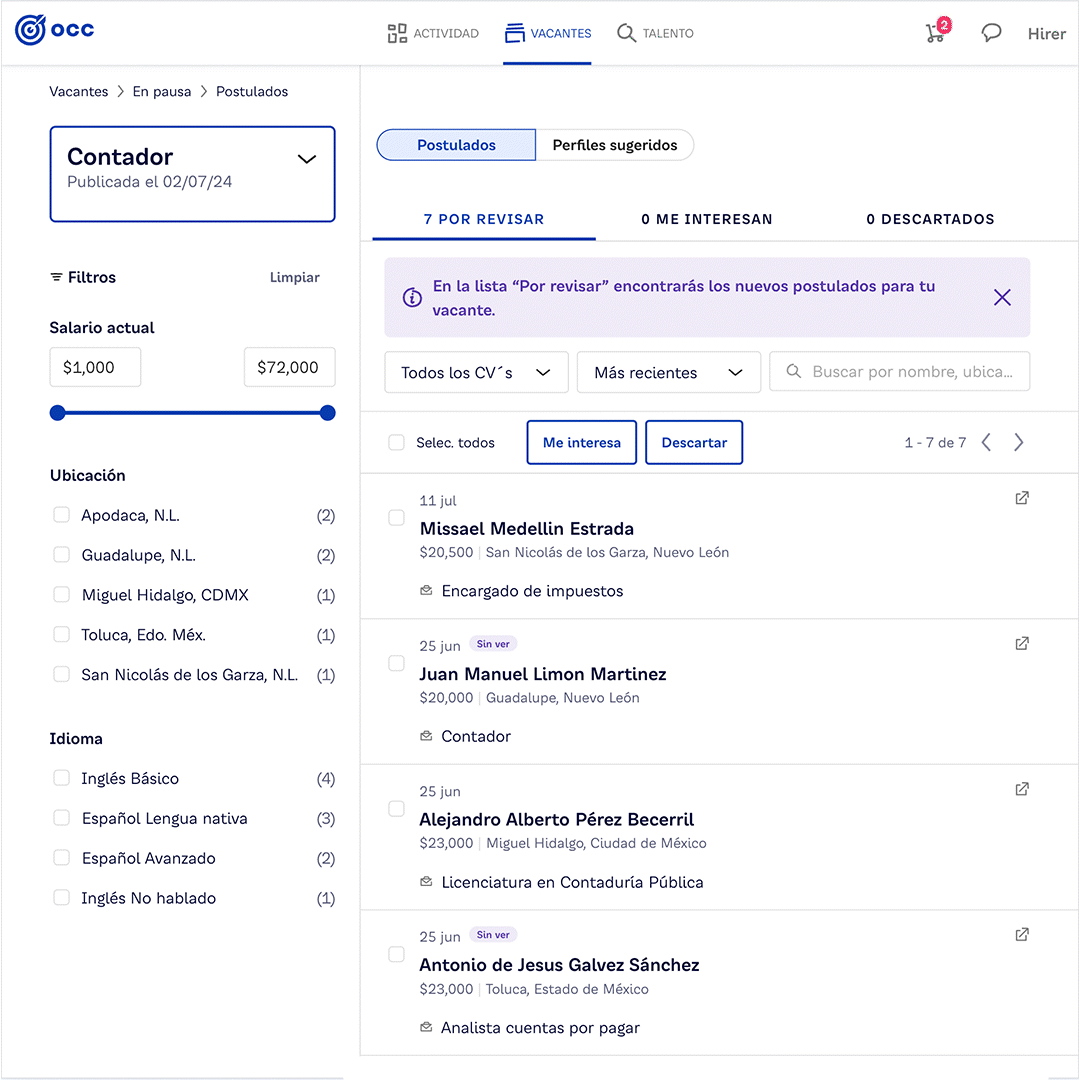Open the Todos los CV's dropdown

coord(476,372)
